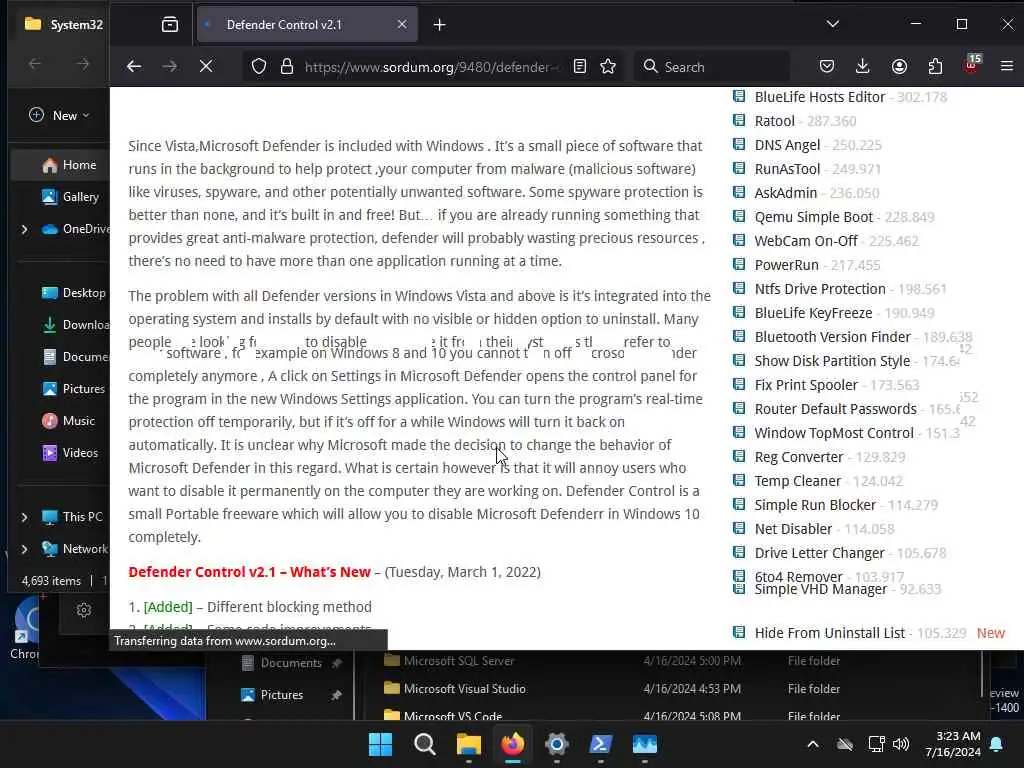1024x768 pixels.
Task: Open Firefox downloads panel
Action: (863, 67)
